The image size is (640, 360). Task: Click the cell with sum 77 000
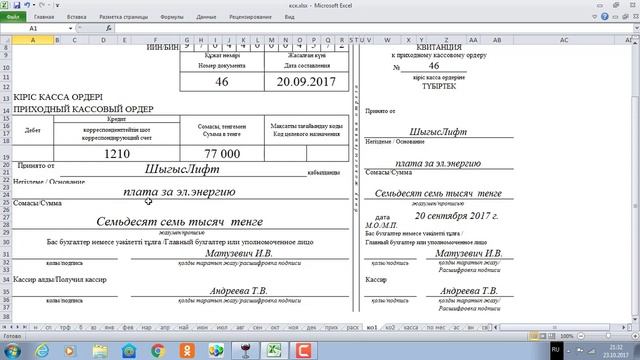pos(222,153)
